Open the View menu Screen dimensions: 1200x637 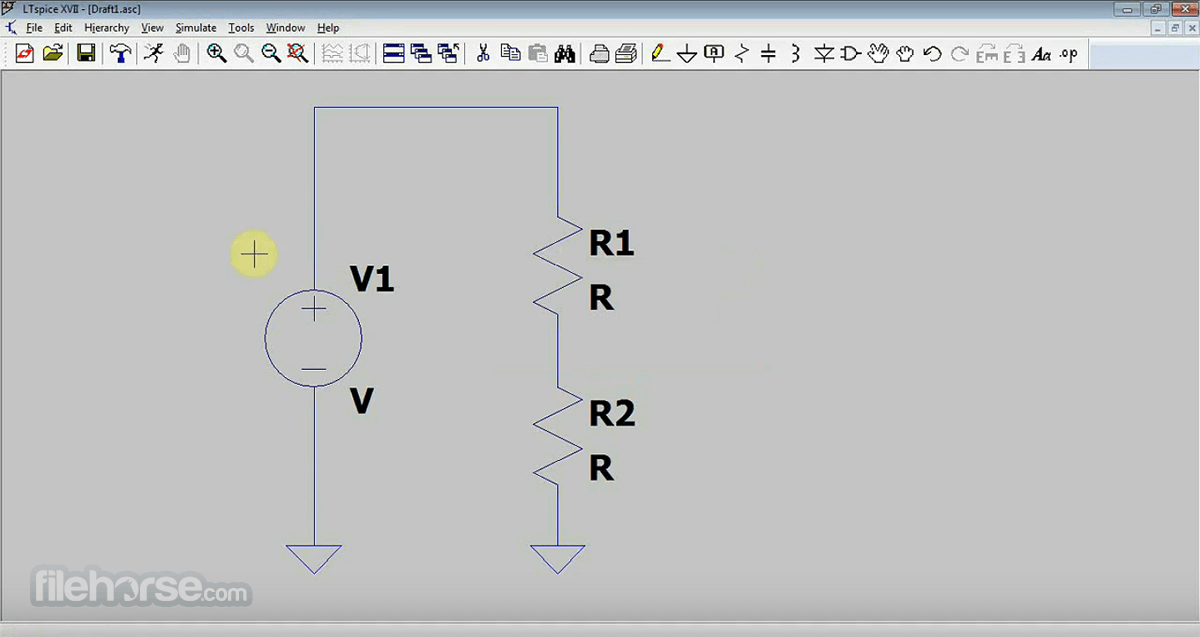(152, 28)
